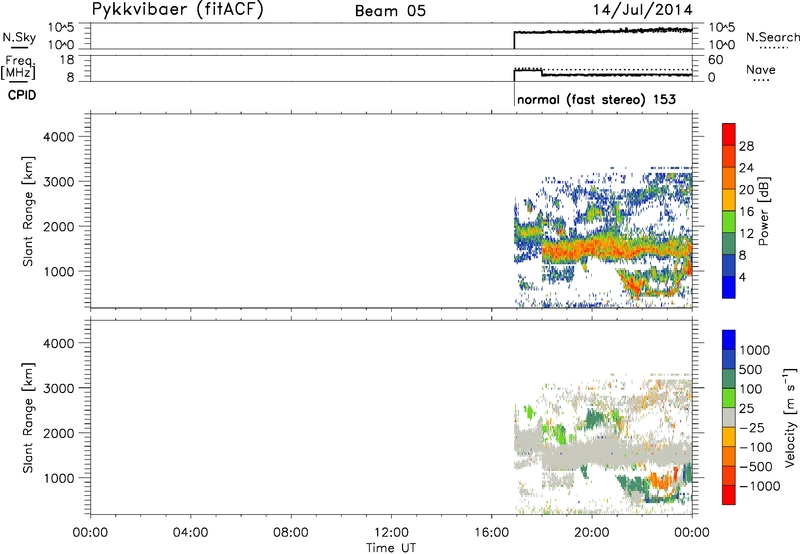
Task: Click the '20:00' time axis tick label
Action: [592, 533]
